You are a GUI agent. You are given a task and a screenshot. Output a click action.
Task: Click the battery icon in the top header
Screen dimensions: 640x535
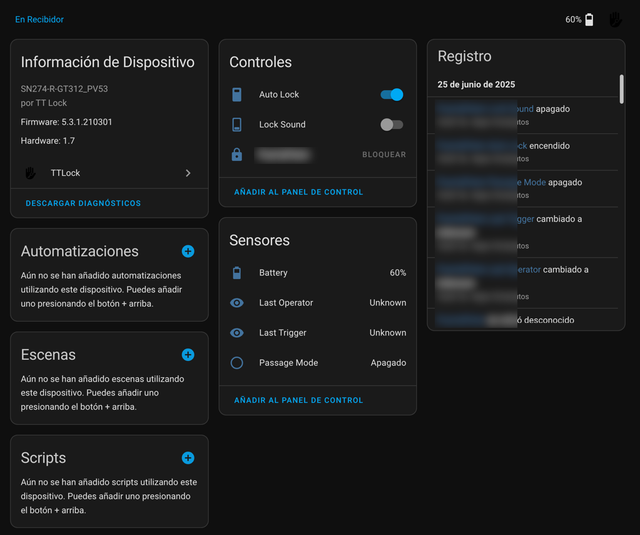[589, 20]
